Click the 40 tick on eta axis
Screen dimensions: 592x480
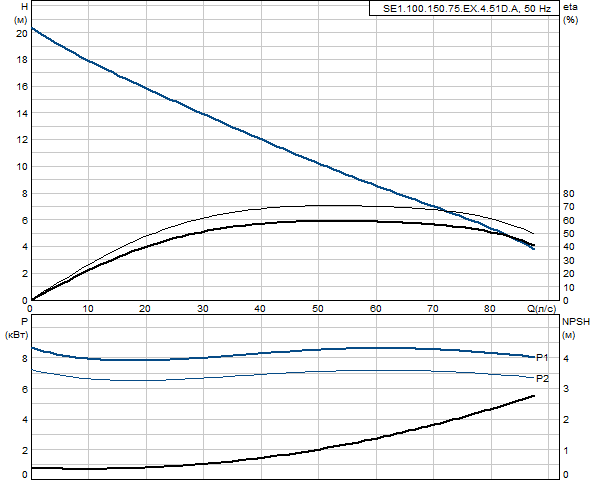(569, 247)
